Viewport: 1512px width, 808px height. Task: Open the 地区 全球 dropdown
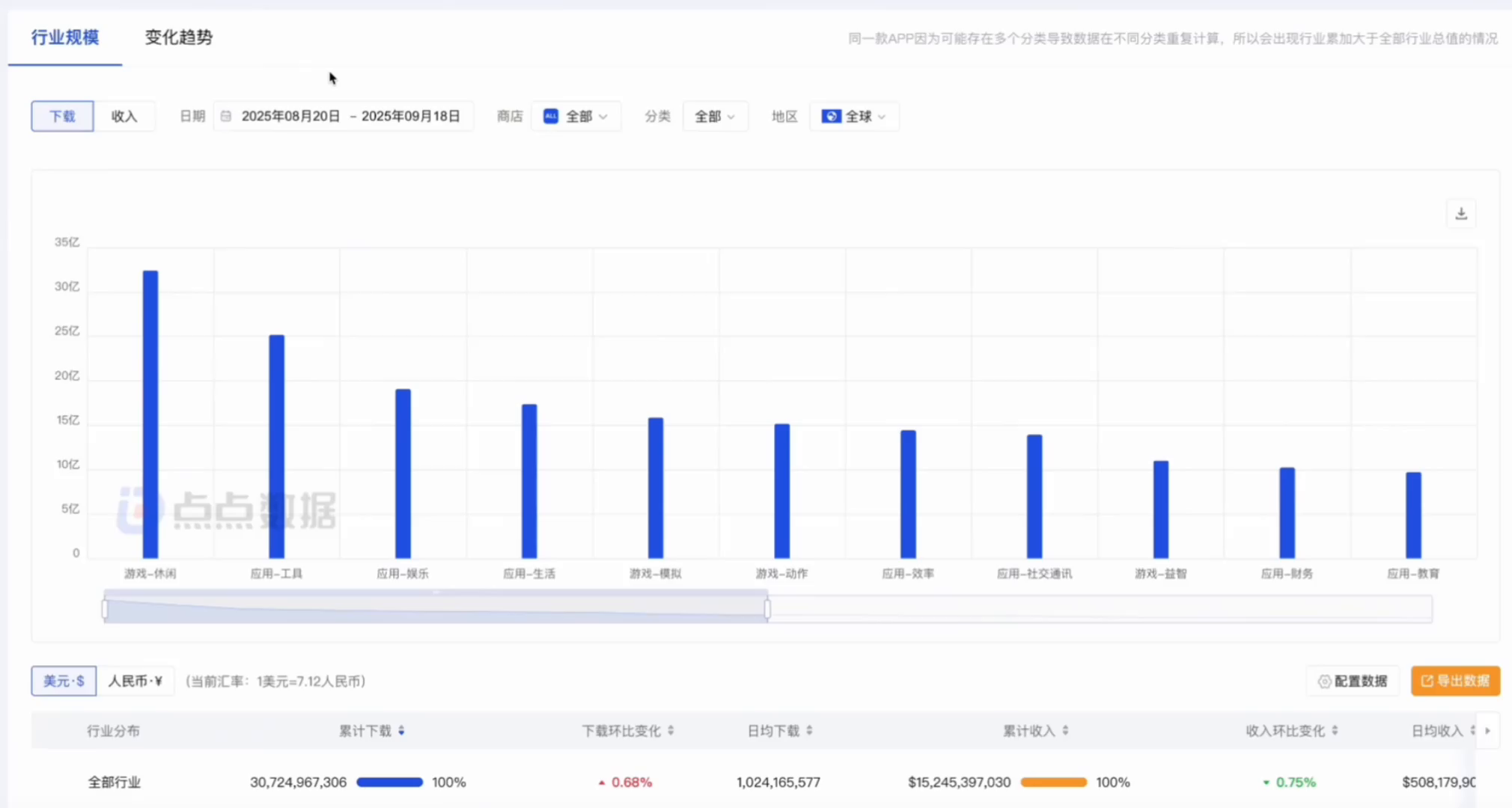pyautogui.click(x=854, y=116)
